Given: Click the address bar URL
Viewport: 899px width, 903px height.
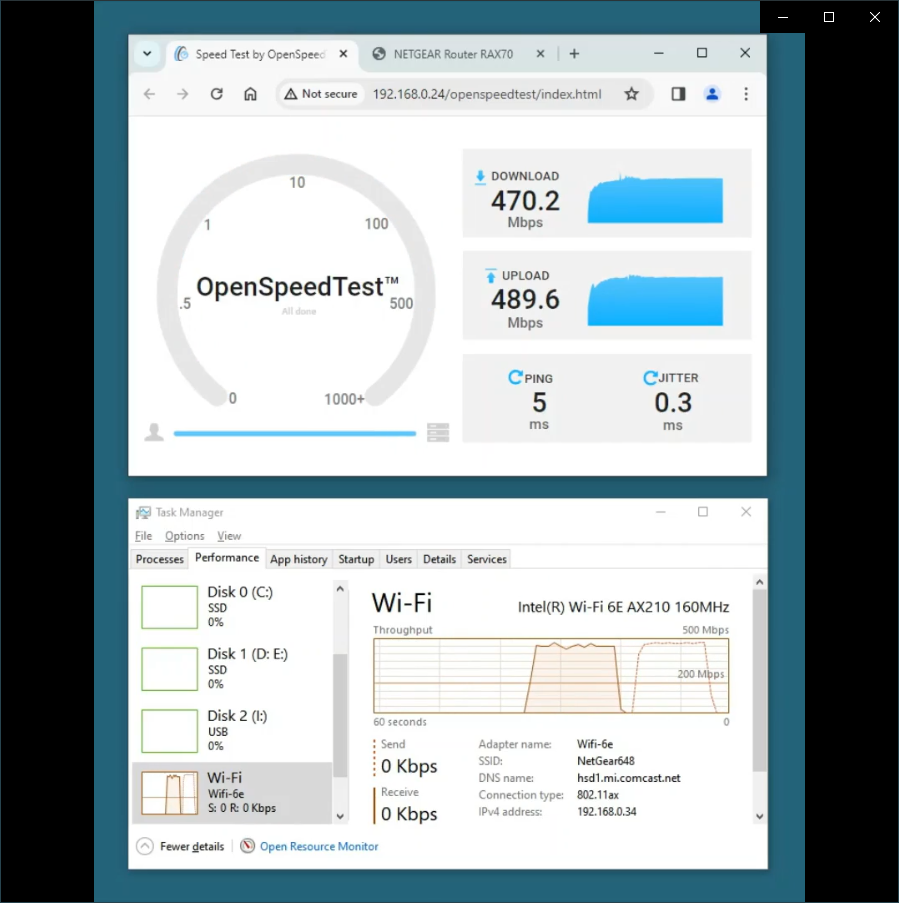Looking at the screenshot, I should 487,94.
